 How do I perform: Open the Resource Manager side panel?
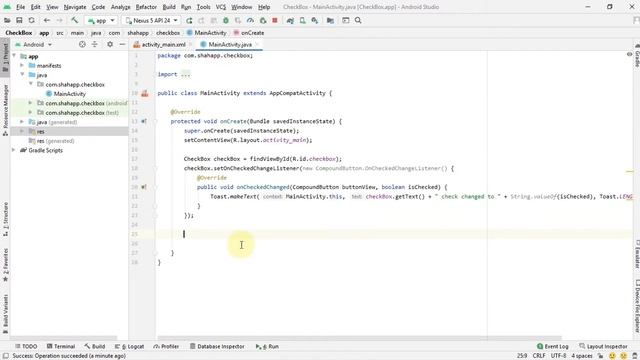pos(5,110)
